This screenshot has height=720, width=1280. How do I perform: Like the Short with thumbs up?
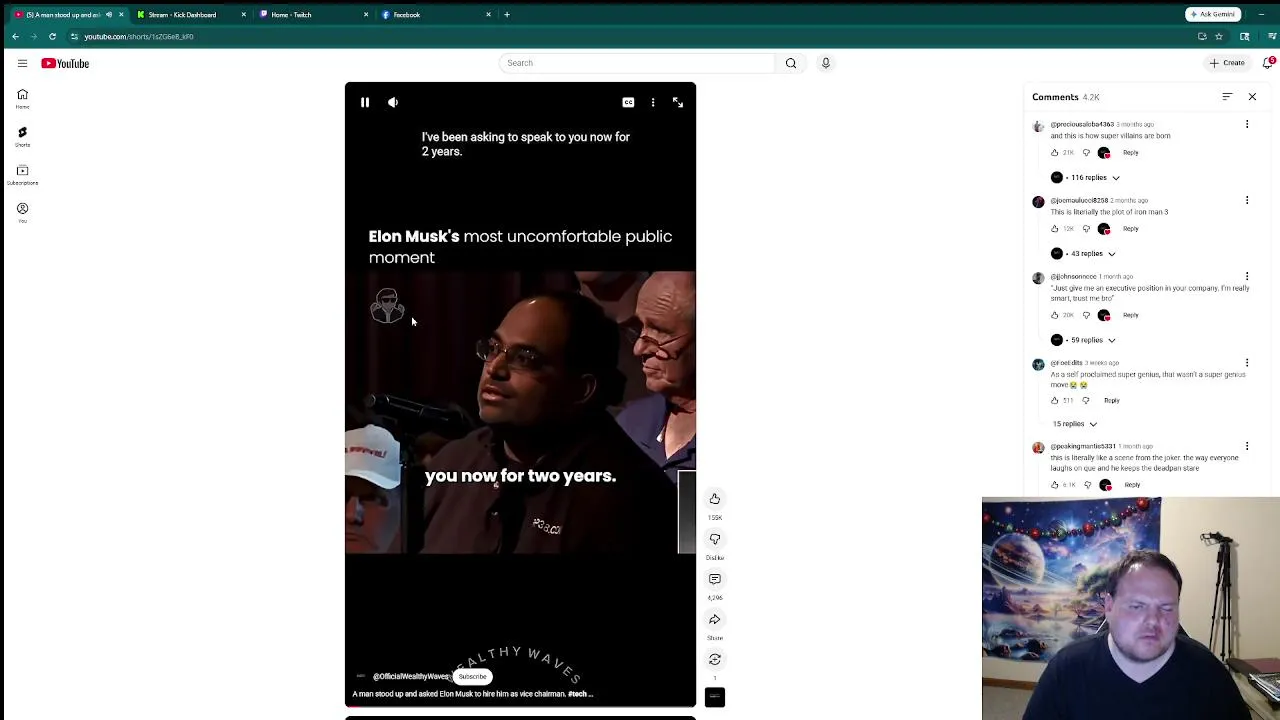pyautogui.click(x=715, y=499)
